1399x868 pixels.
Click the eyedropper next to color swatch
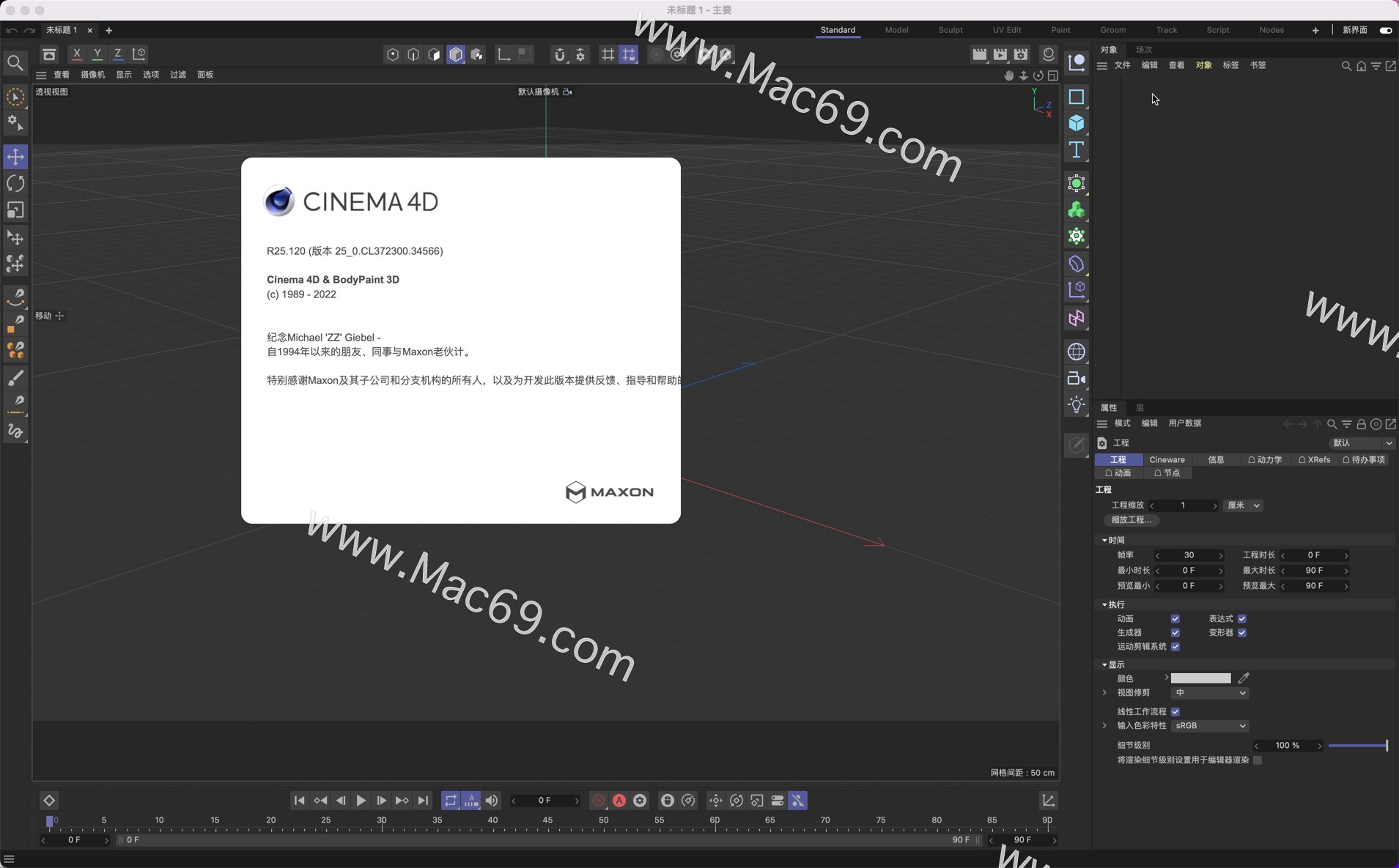point(1244,678)
